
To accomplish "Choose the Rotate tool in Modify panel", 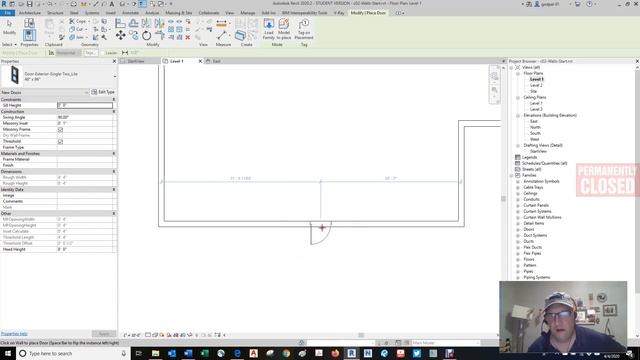I will click(147, 36).
